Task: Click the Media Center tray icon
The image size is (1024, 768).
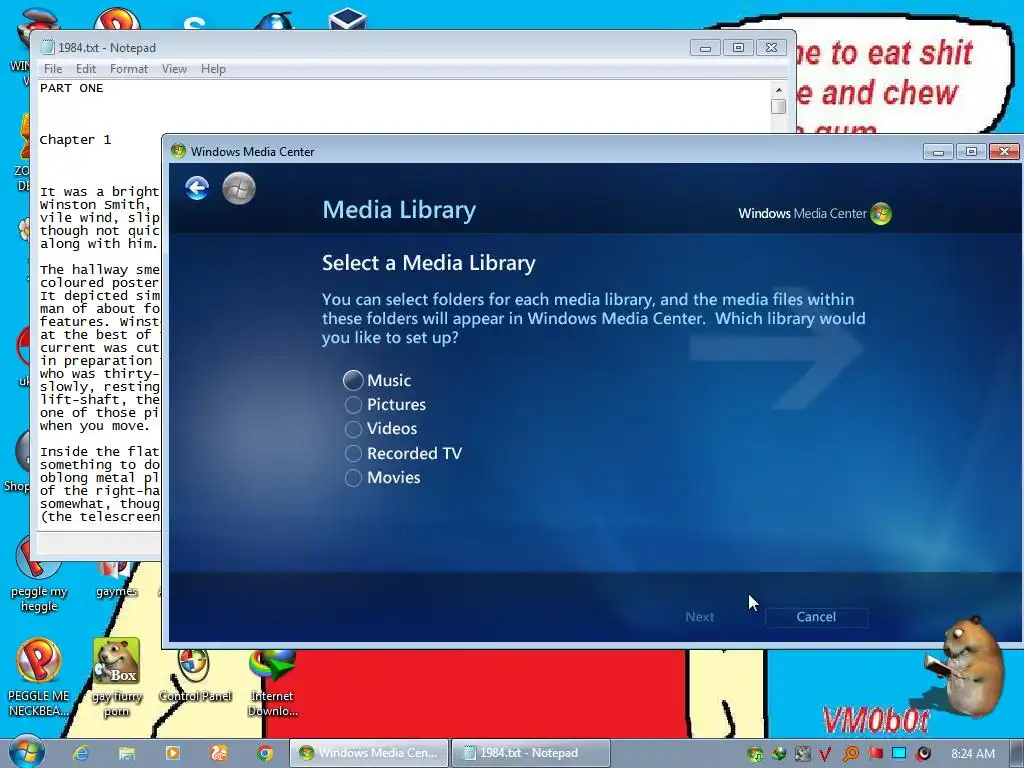Action: 755,754
